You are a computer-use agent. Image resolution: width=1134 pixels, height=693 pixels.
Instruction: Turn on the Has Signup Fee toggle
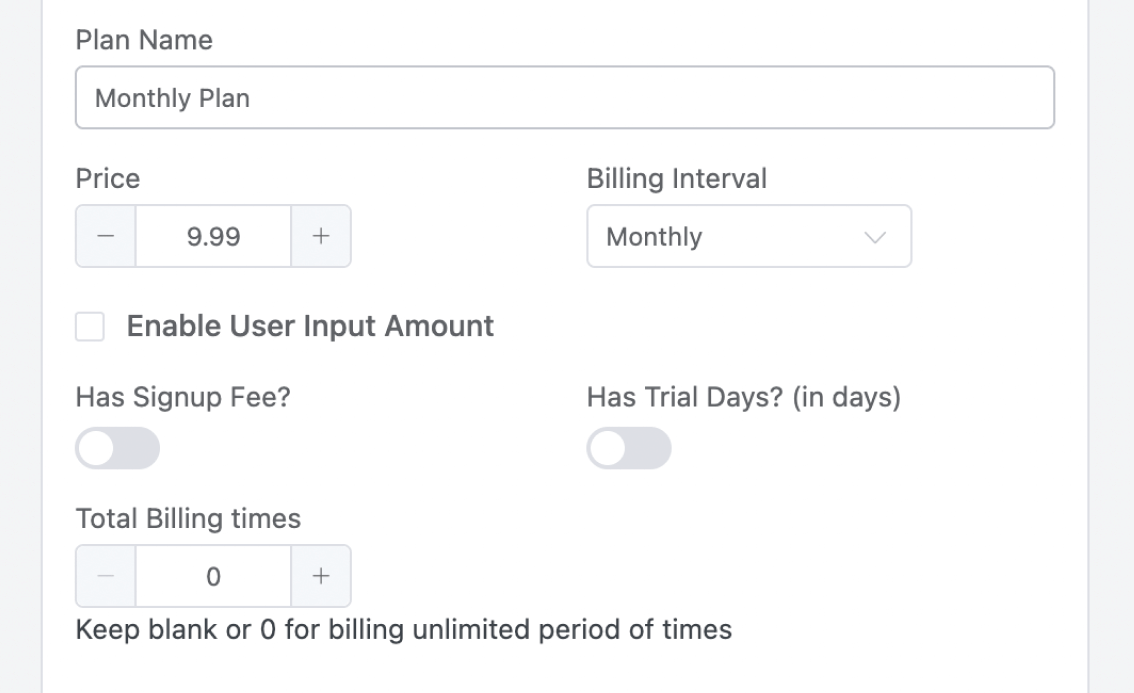(118, 448)
